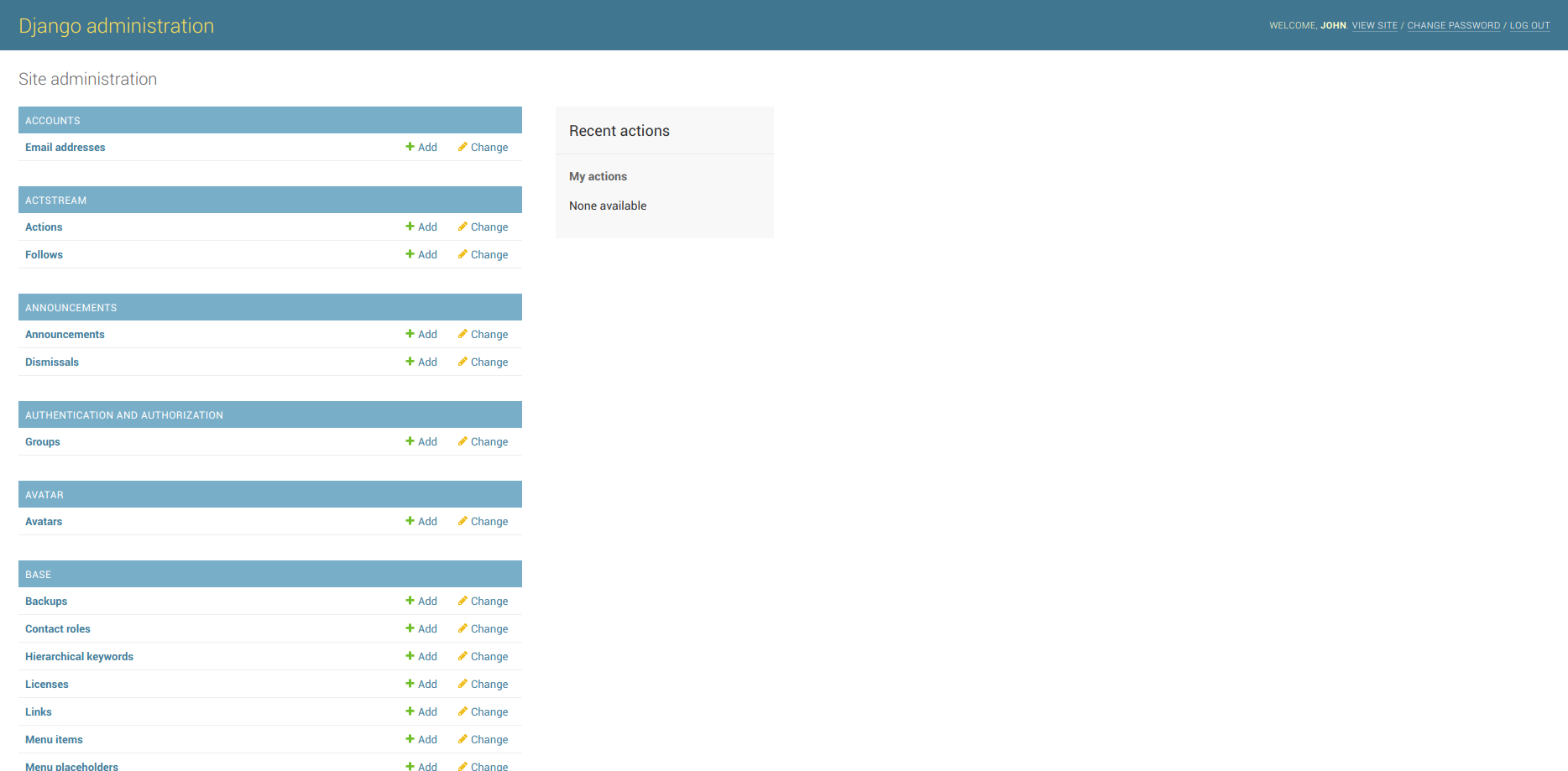Open the Backups model link

(46, 602)
